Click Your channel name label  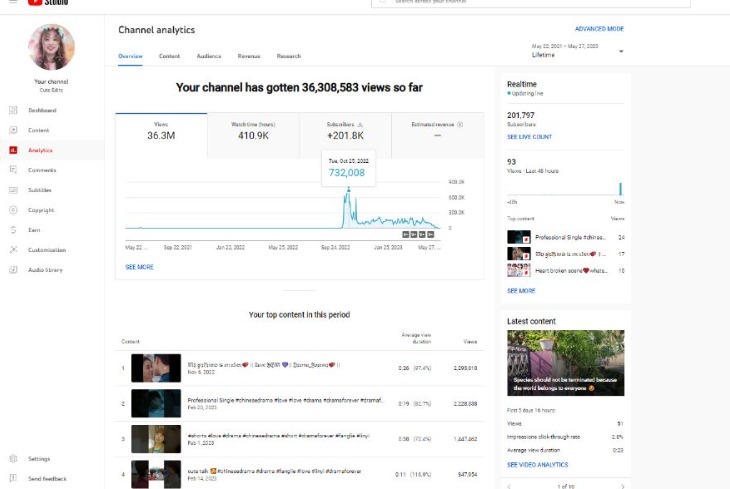[51, 82]
